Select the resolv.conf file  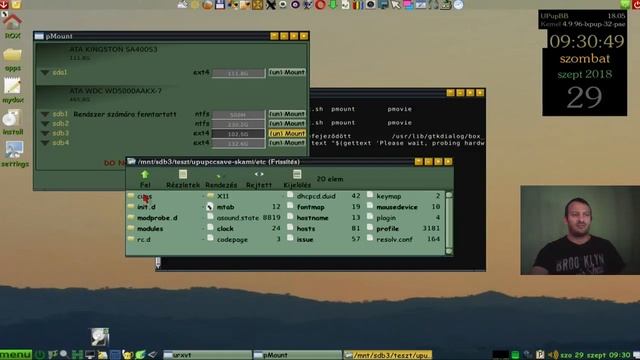(x=394, y=240)
